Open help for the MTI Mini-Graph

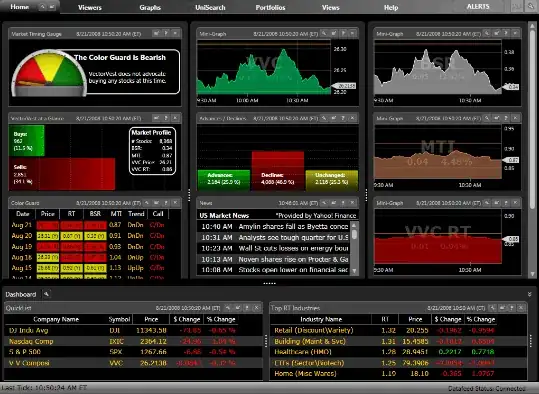(506, 118)
